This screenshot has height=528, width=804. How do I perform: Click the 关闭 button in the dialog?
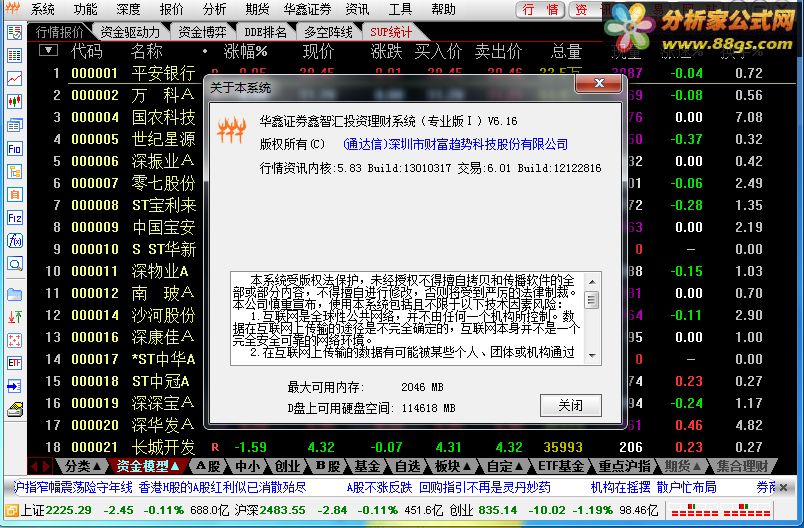coord(571,405)
